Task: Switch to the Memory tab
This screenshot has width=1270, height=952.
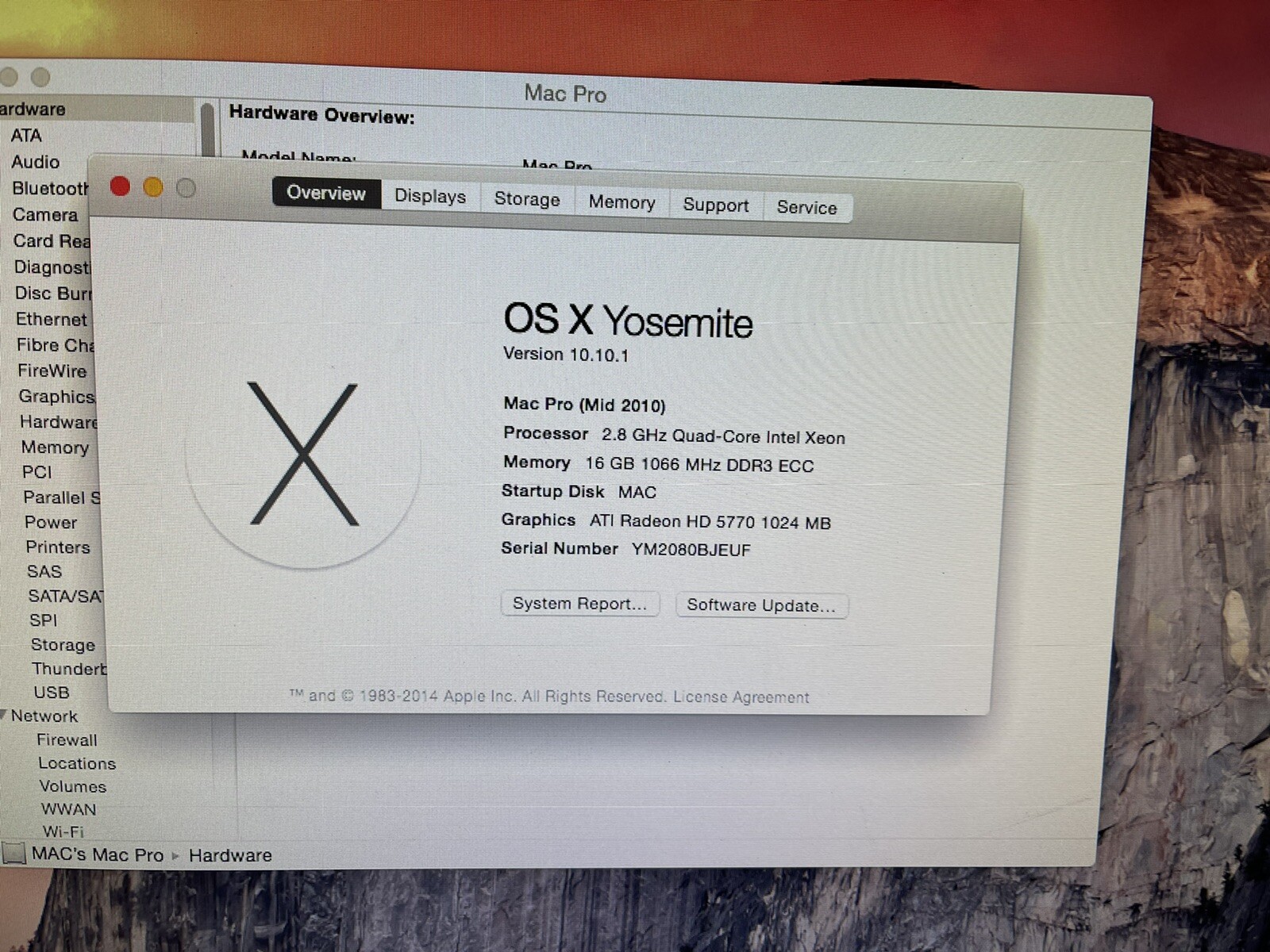Action: [622, 202]
